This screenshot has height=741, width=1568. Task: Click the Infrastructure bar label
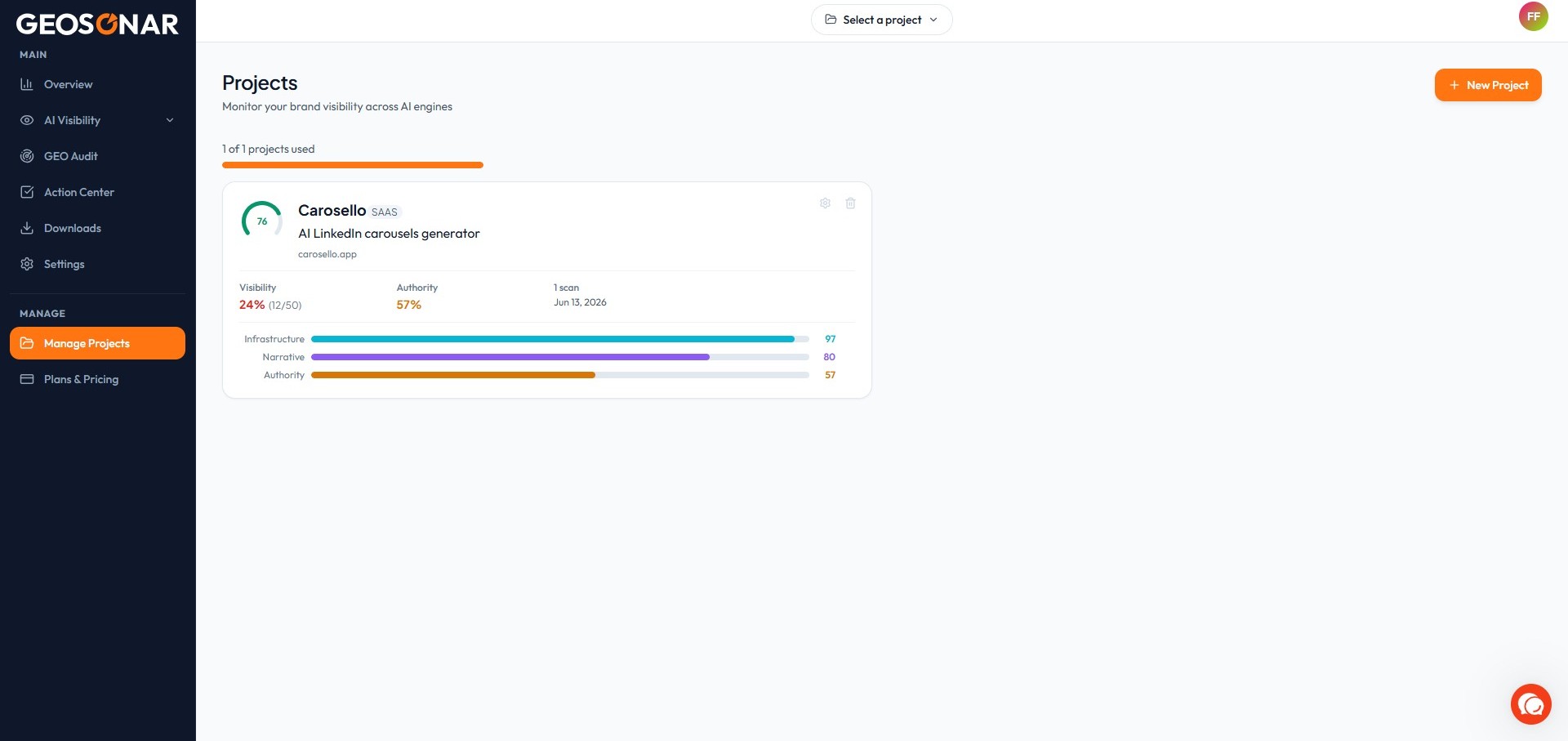coord(274,339)
